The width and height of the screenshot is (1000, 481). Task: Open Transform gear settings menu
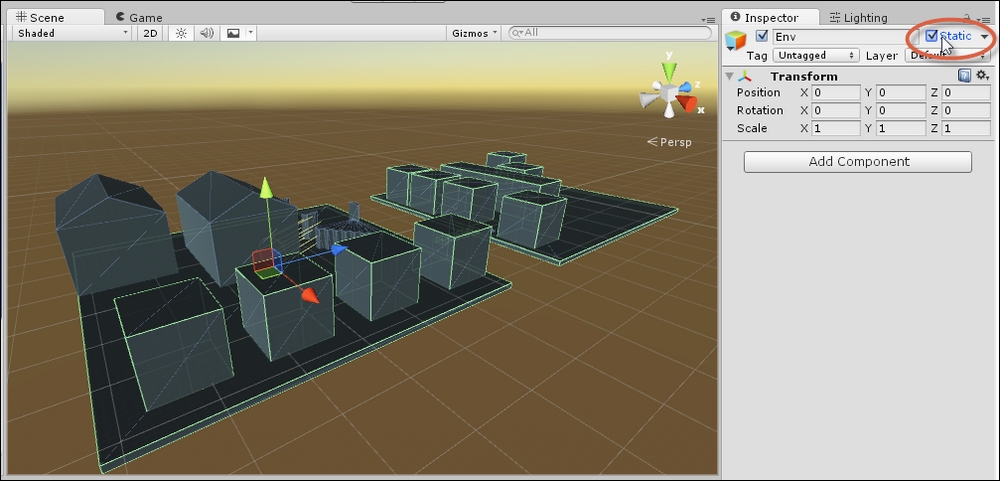click(982, 76)
